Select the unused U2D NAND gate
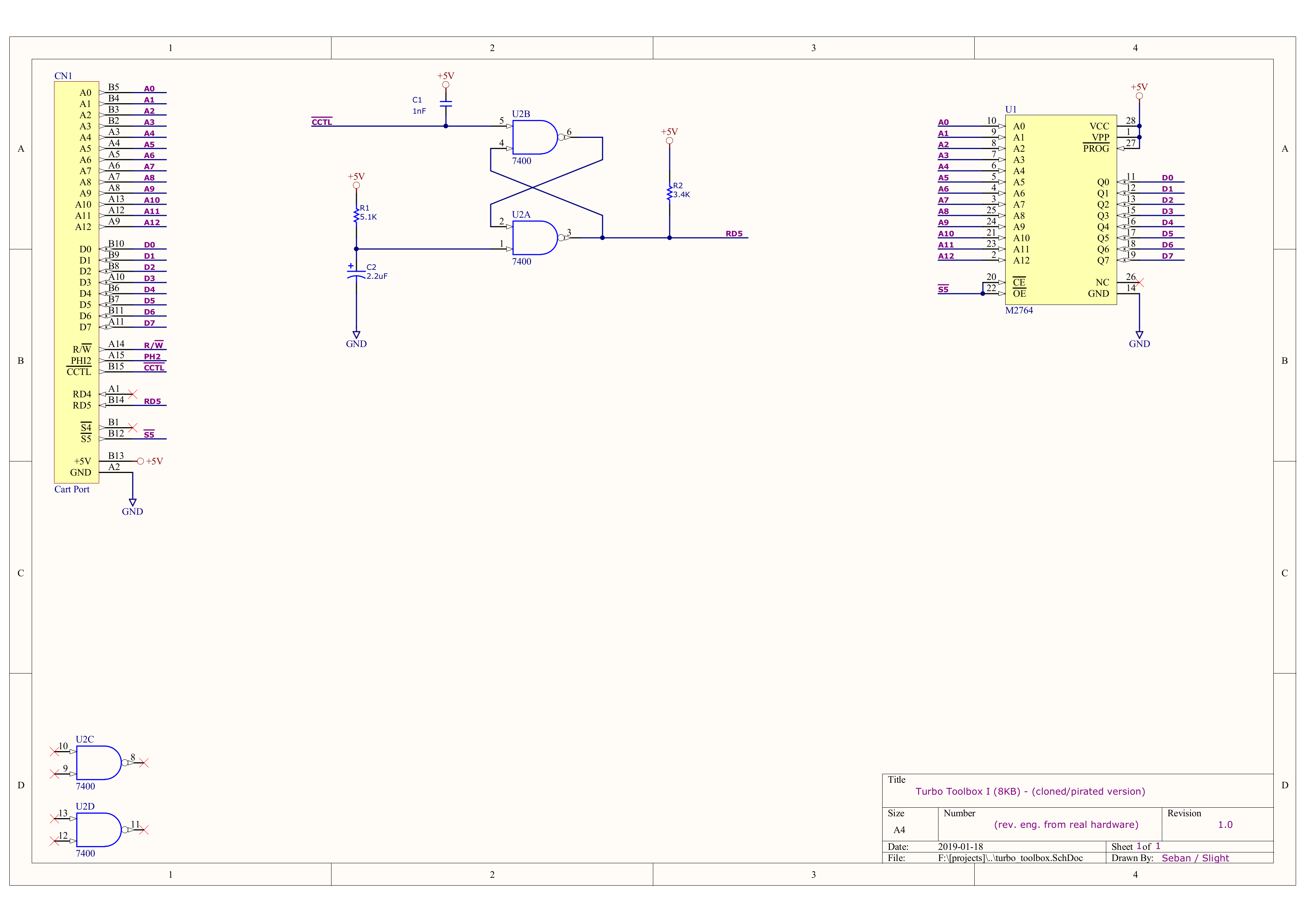Image resolution: width=1308 pixels, height=924 pixels. pos(97,830)
